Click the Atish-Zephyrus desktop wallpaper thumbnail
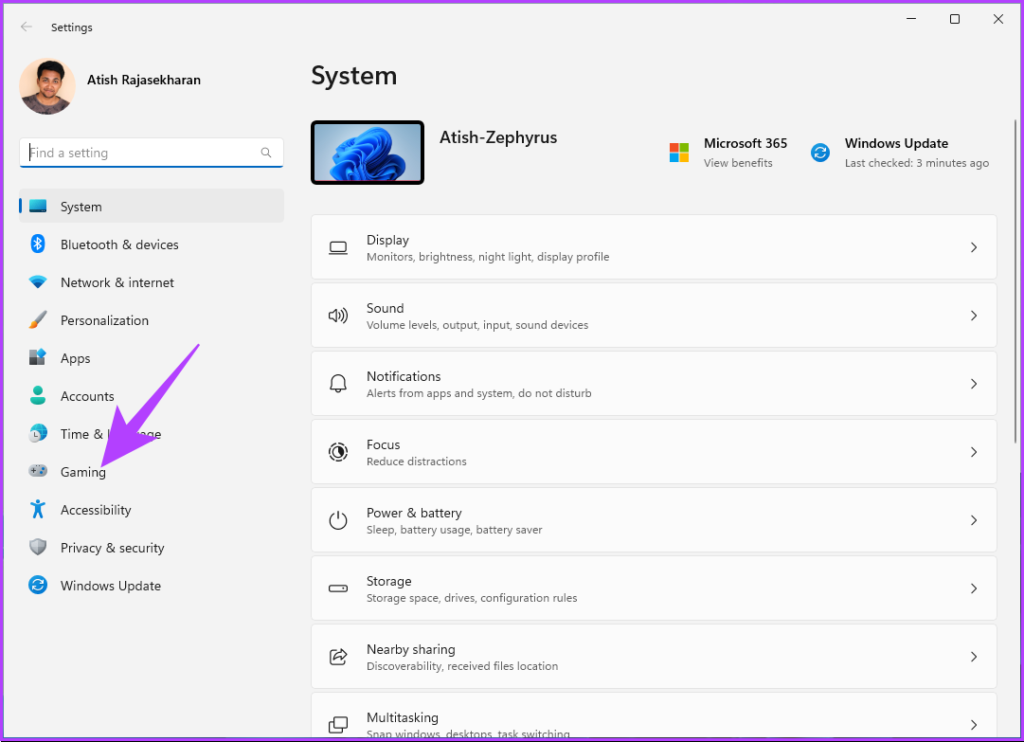 [x=367, y=152]
